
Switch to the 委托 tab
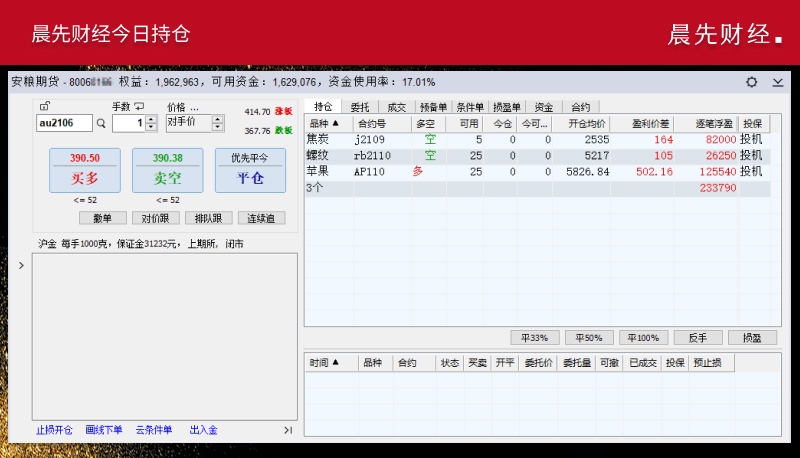[x=359, y=106]
